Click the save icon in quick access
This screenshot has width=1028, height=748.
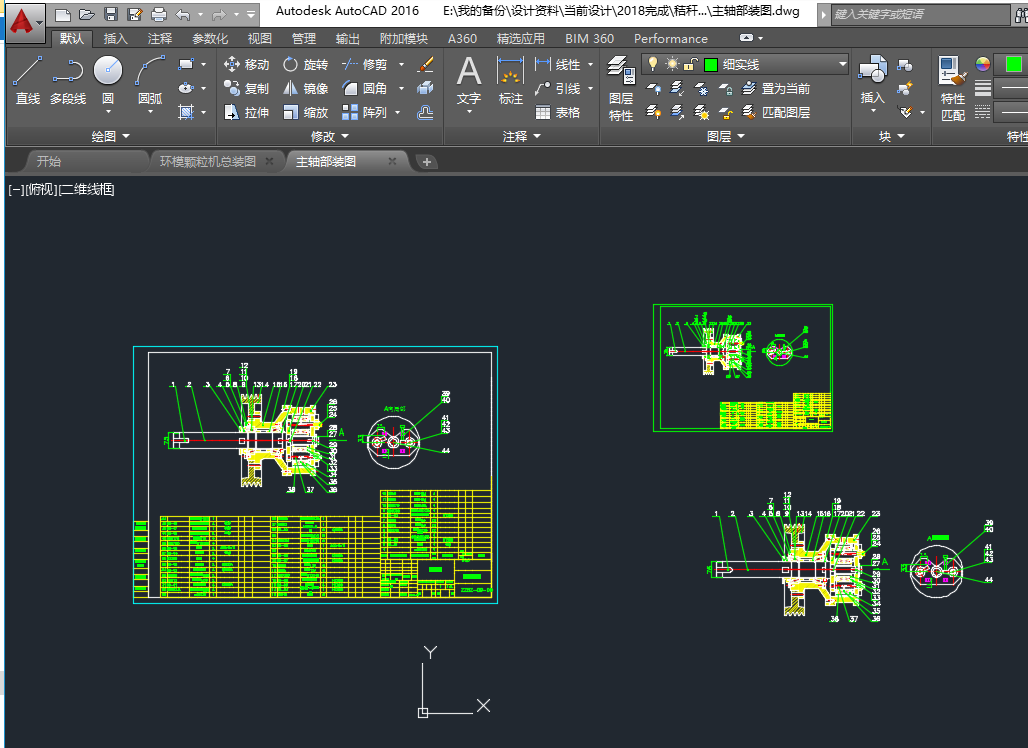[111, 14]
